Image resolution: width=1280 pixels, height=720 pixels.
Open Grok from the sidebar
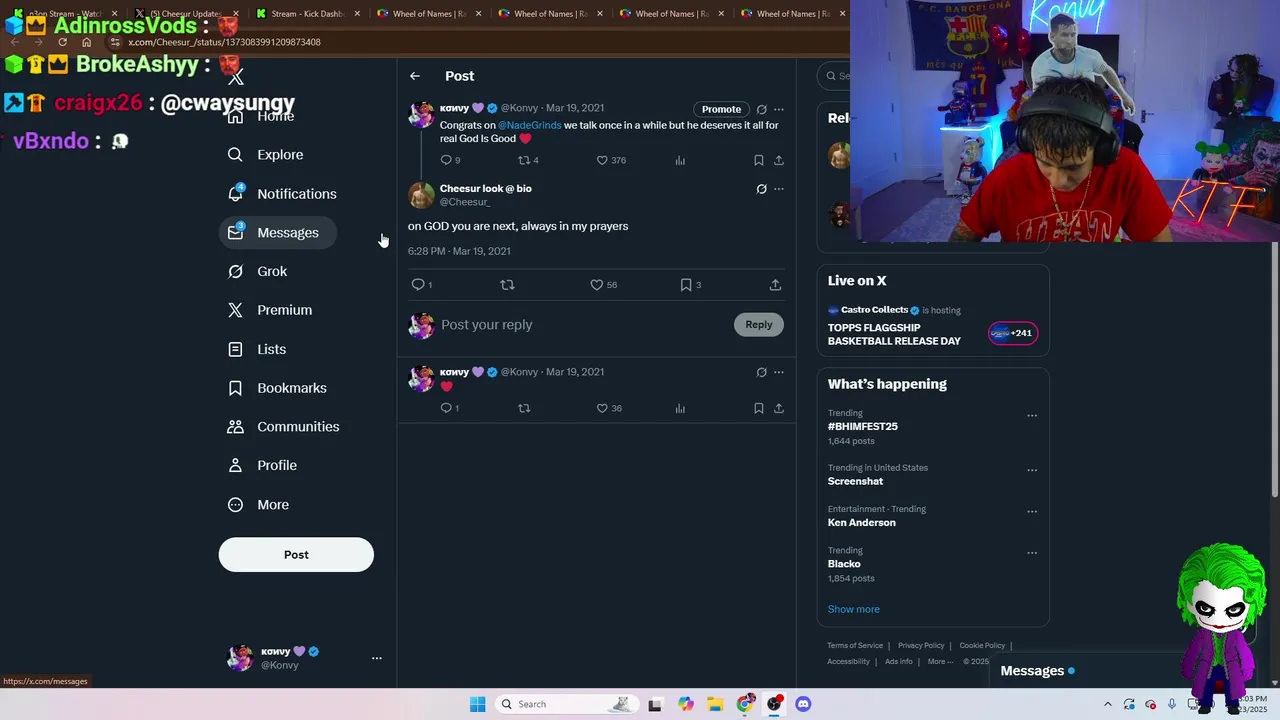point(258,272)
